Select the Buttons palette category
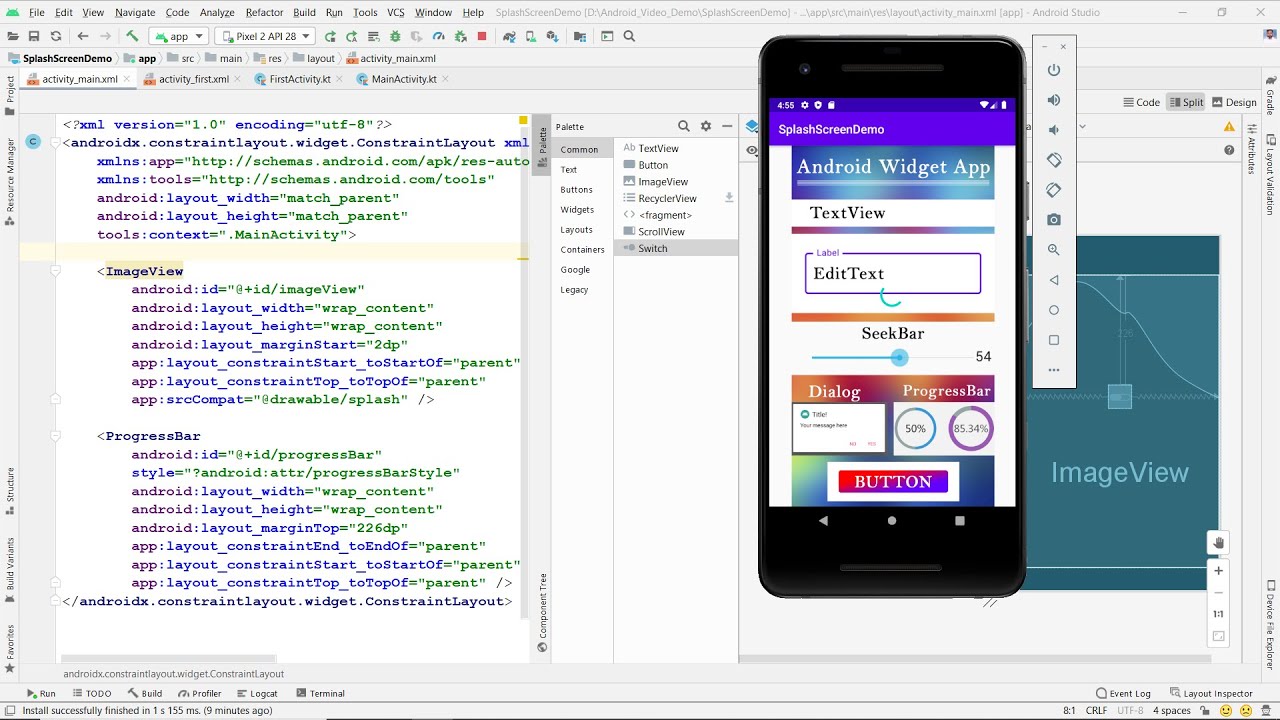The width and height of the screenshot is (1280, 720). point(576,189)
